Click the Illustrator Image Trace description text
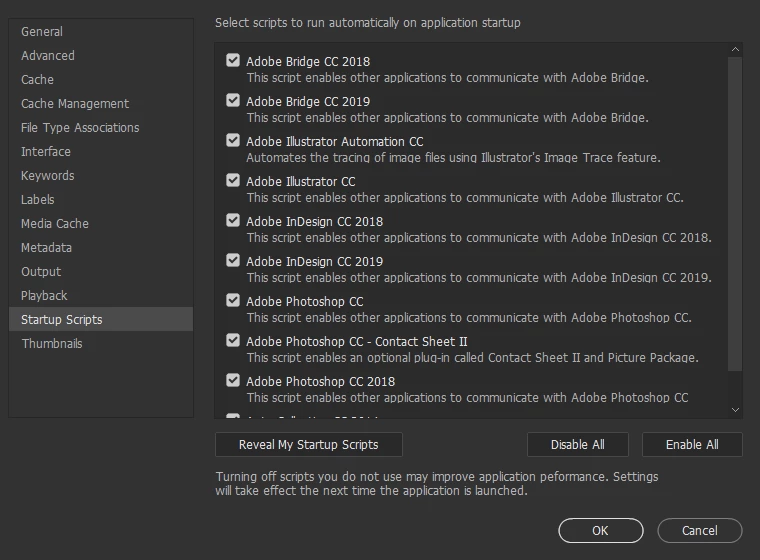Screen dimensions: 760x560 pos(453,158)
